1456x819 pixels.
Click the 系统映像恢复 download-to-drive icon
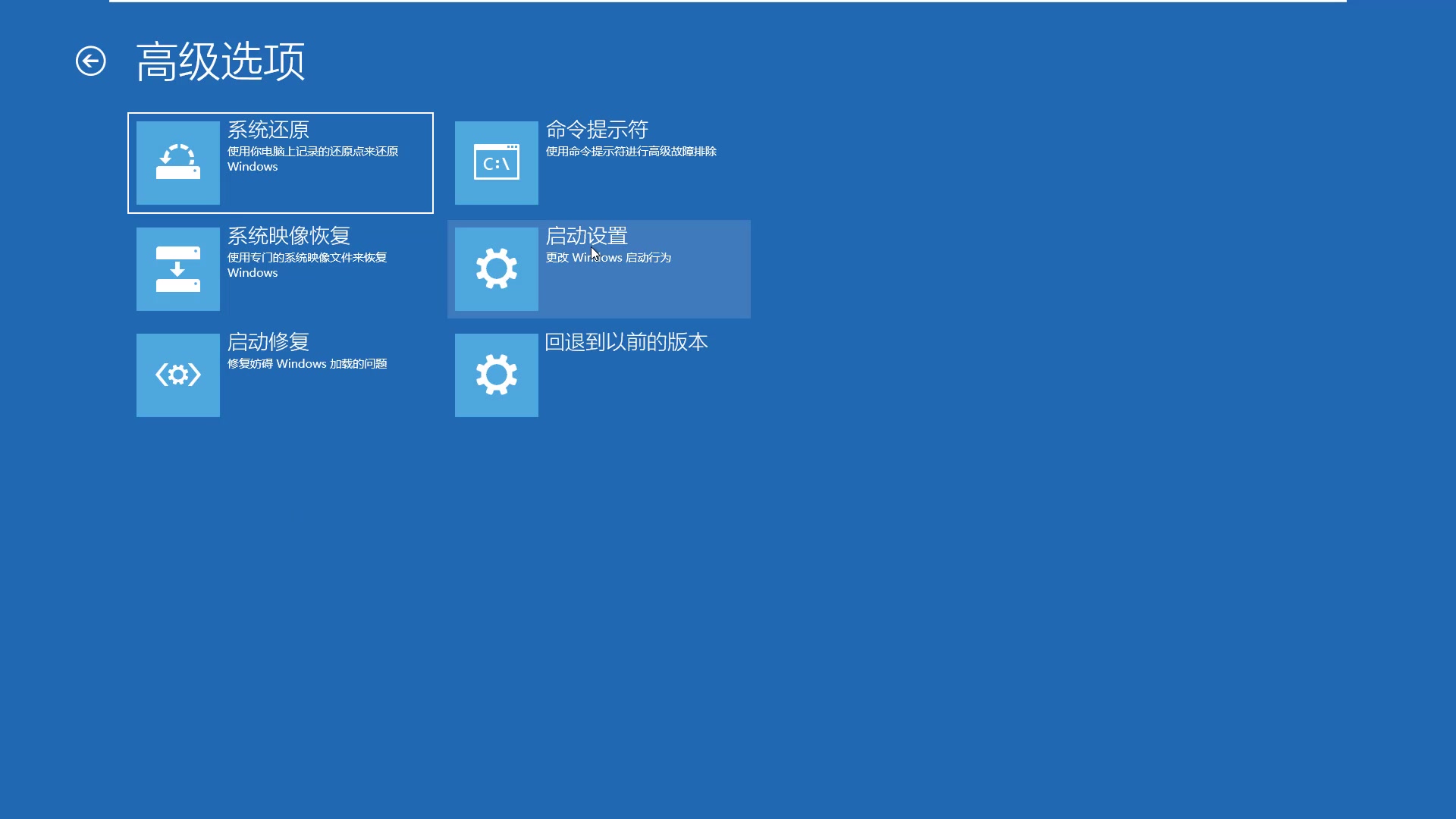point(178,269)
